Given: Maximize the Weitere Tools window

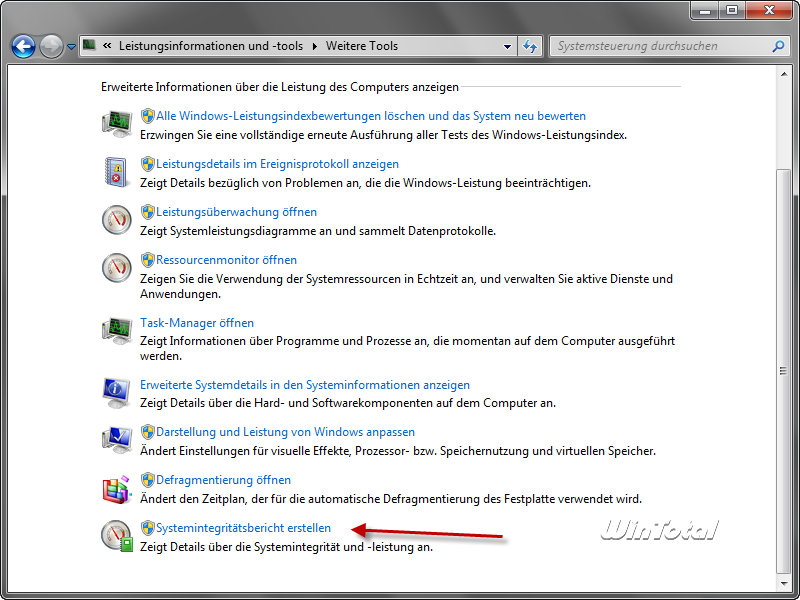Looking at the screenshot, I should (732, 11).
